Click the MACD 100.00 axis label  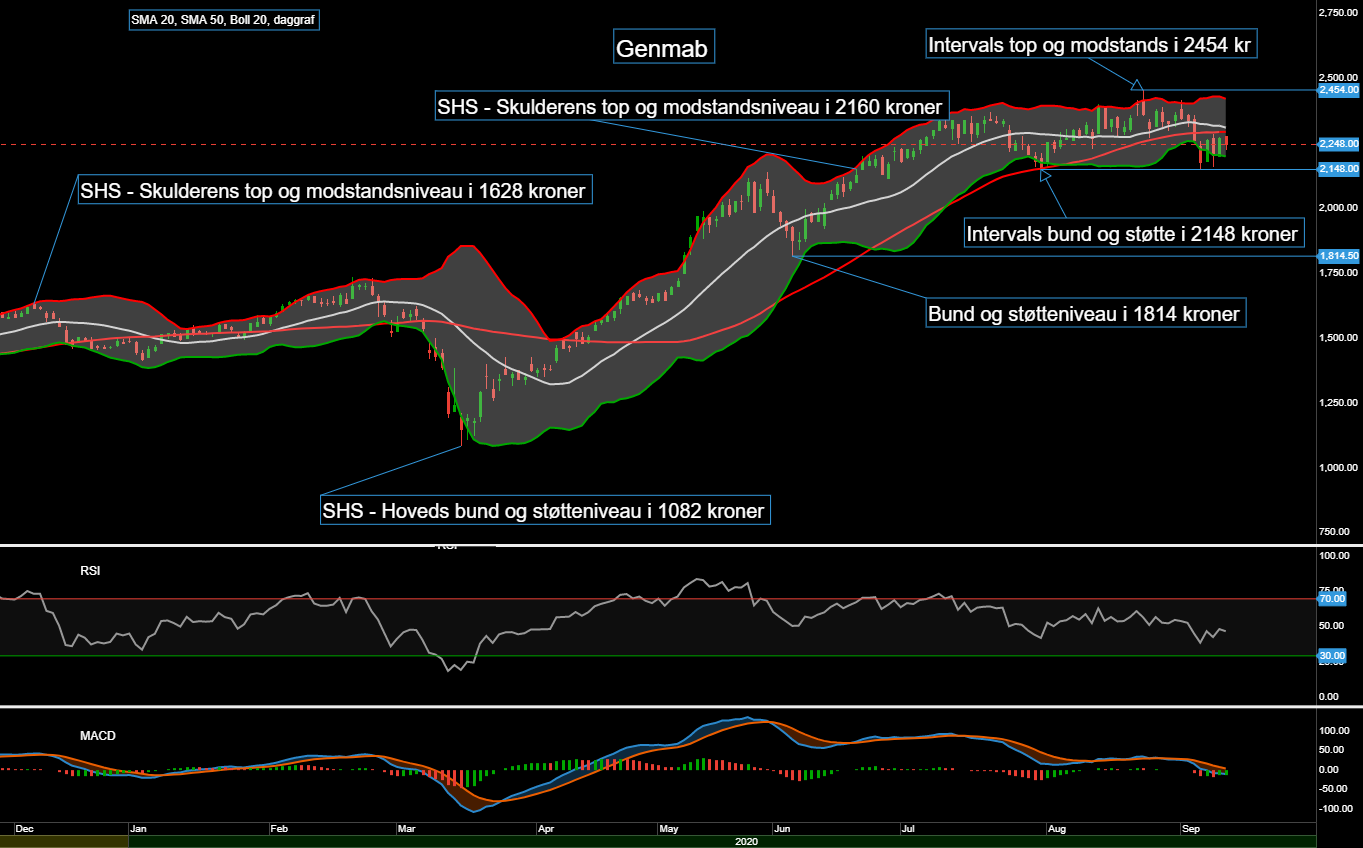(1334, 731)
